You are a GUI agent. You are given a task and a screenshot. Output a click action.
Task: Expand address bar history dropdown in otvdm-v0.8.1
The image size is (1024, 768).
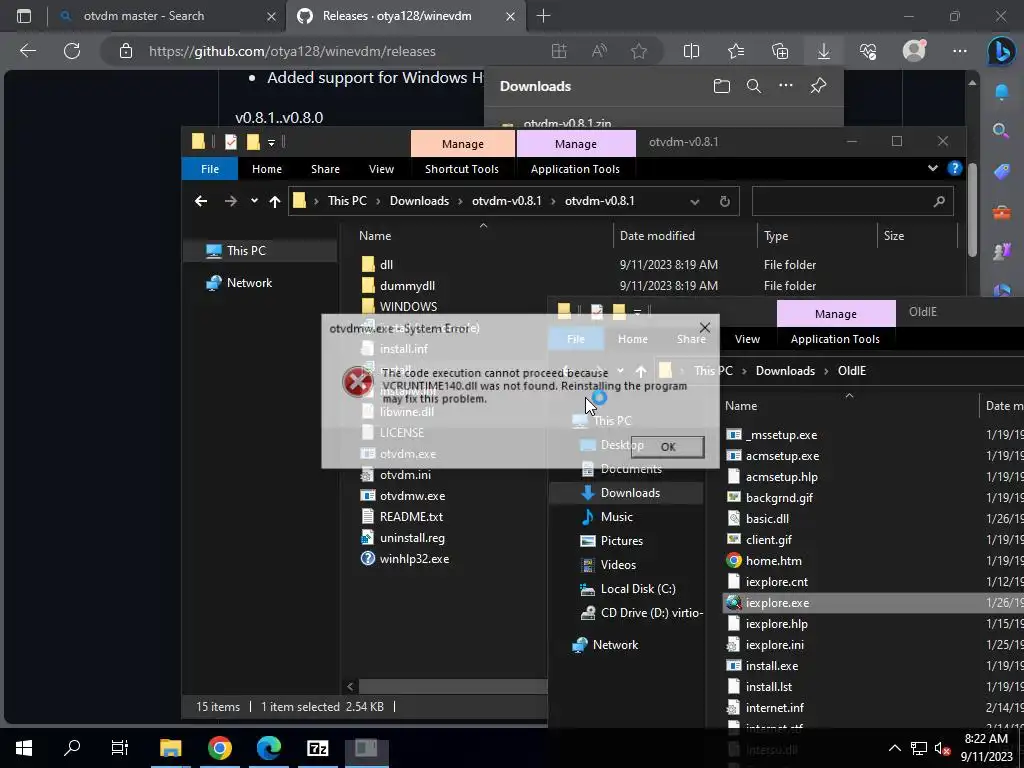tap(695, 202)
